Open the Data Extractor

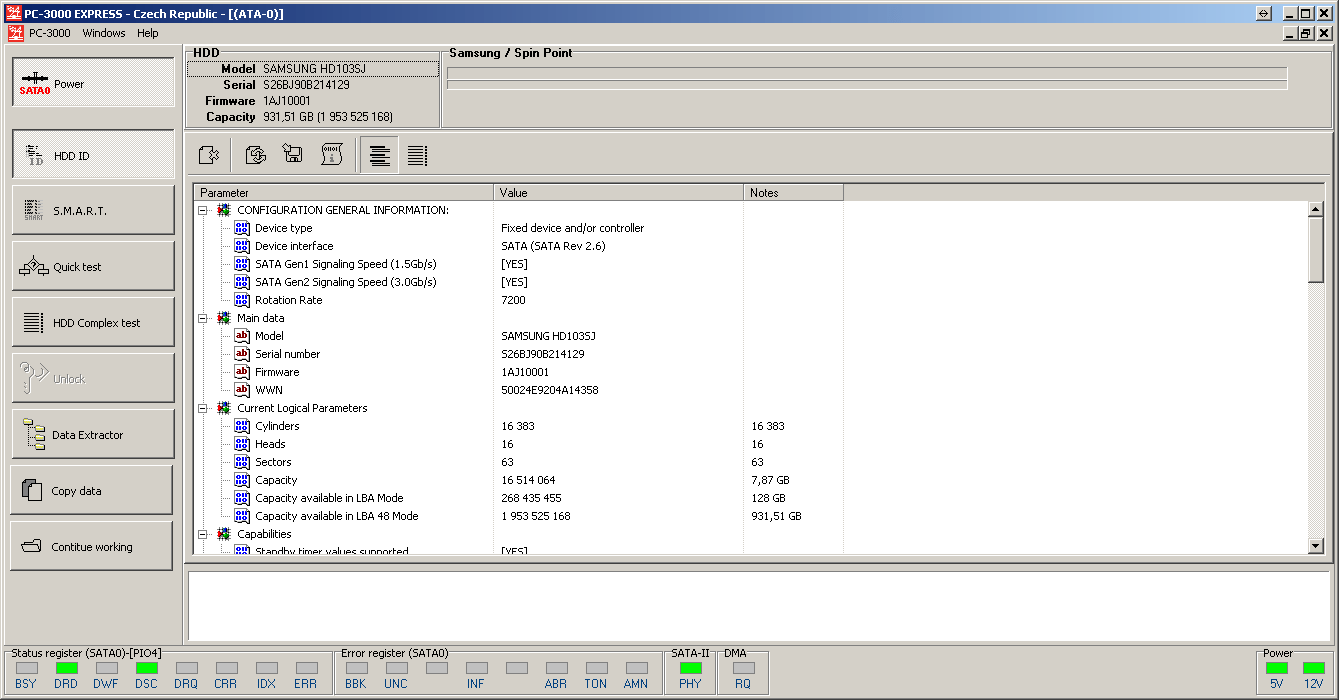pyautogui.click(x=93, y=434)
